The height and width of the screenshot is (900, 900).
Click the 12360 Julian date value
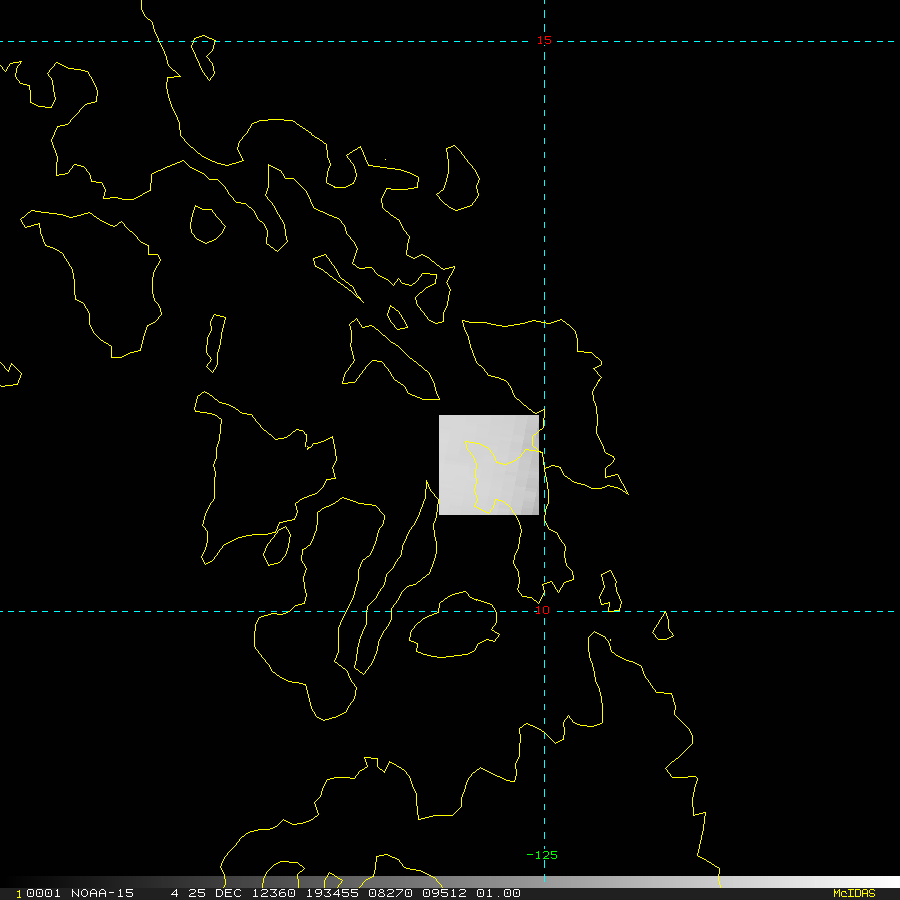274,893
